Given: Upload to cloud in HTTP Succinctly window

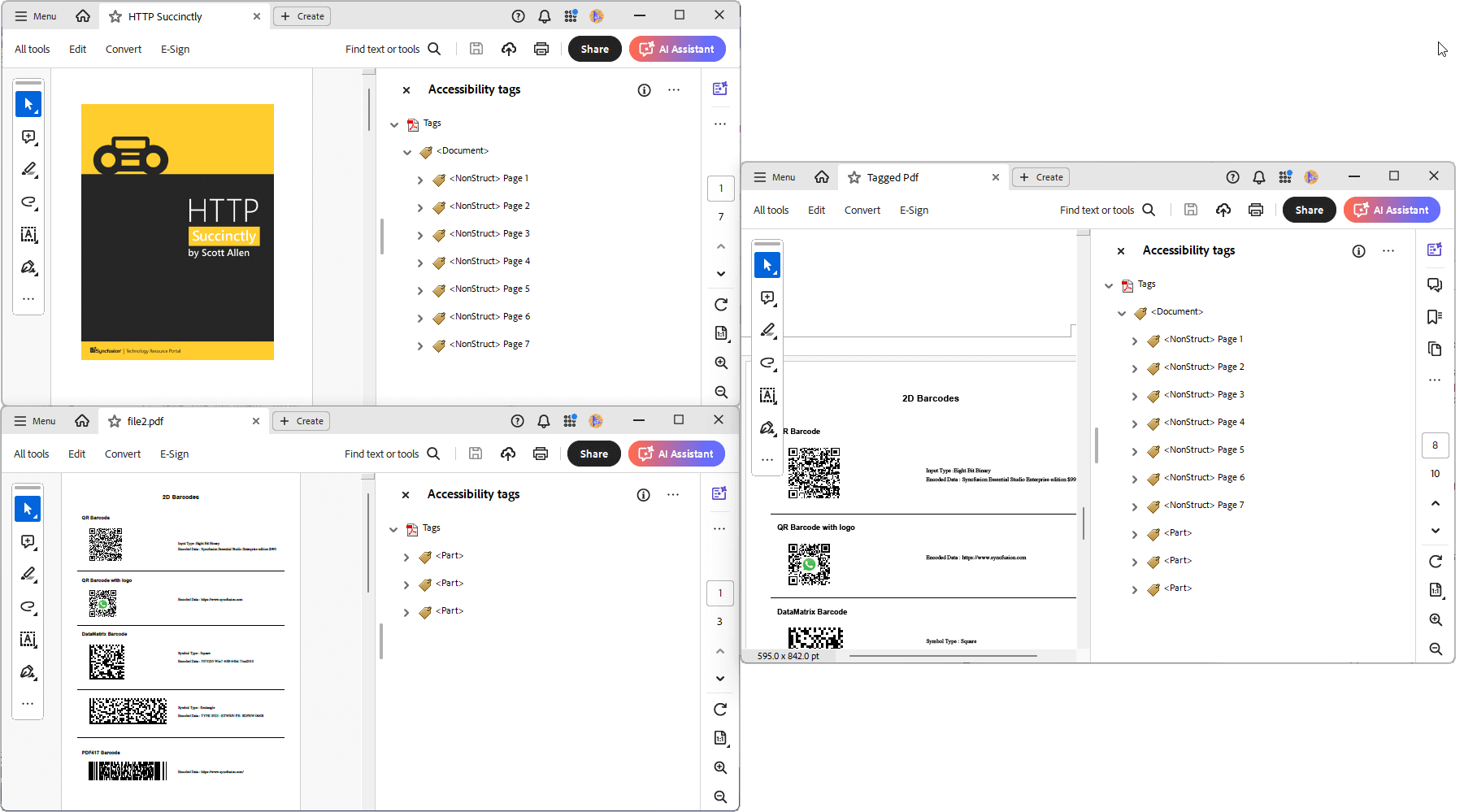Looking at the screenshot, I should [x=509, y=49].
